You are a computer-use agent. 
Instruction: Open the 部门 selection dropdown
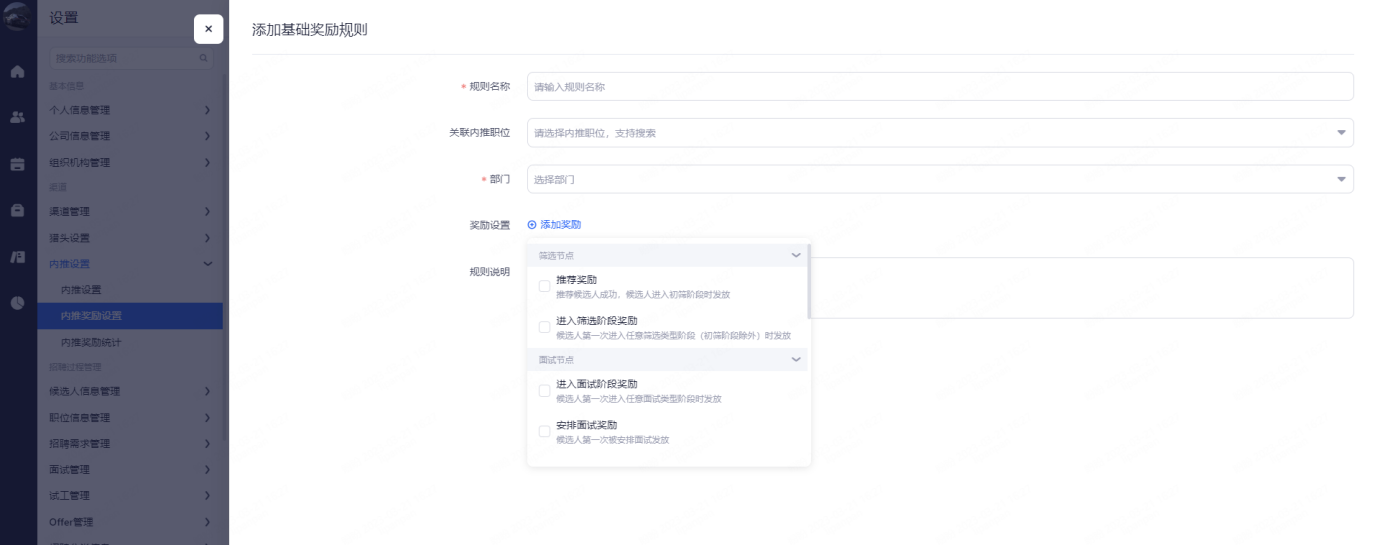click(x=939, y=179)
